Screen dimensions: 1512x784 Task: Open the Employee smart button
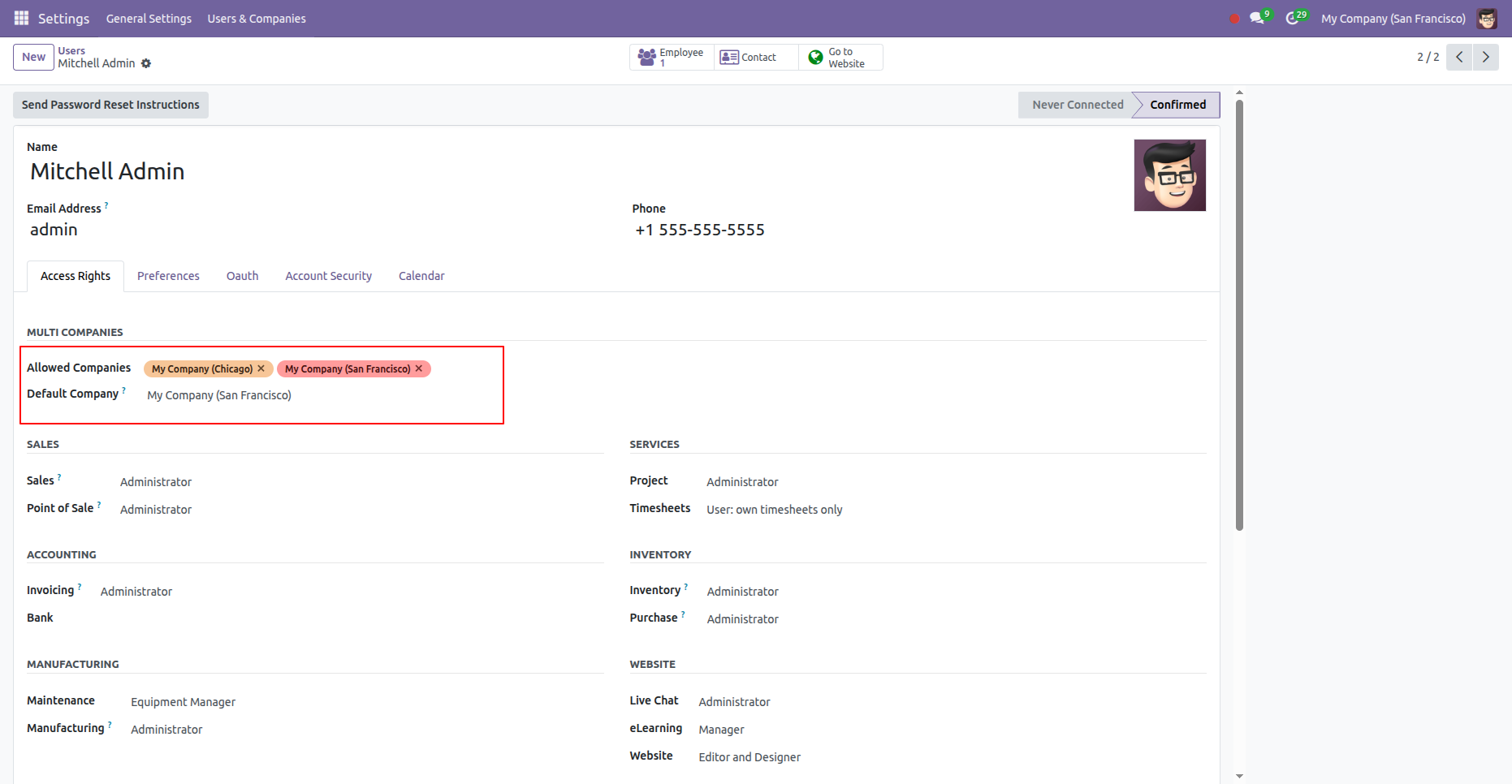pyautogui.click(x=672, y=58)
